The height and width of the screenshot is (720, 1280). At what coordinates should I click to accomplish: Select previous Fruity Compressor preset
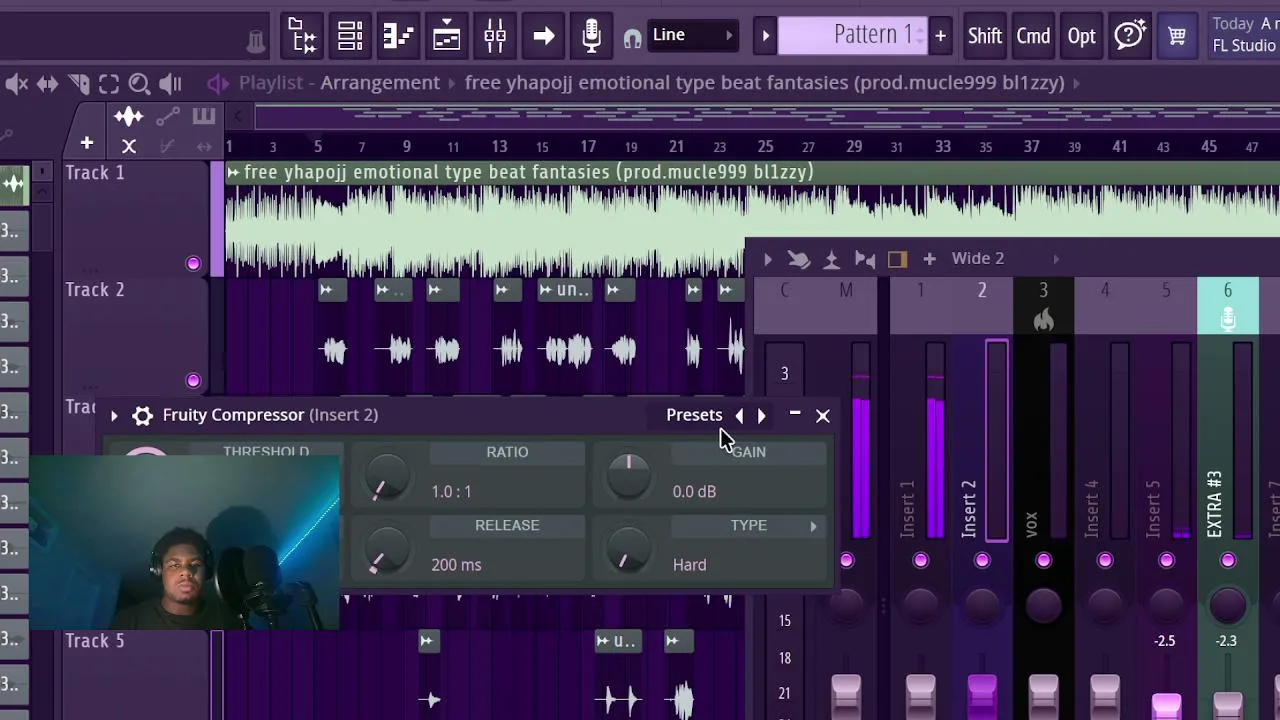(x=740, y=416)
